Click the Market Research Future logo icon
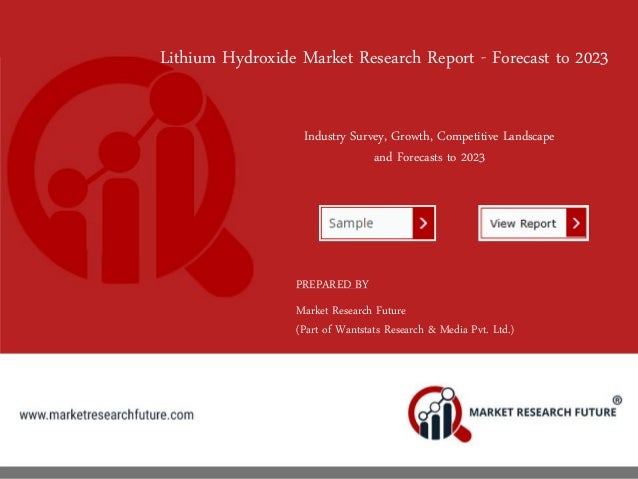Screen dimensions: 638x479 coord(439,413)
